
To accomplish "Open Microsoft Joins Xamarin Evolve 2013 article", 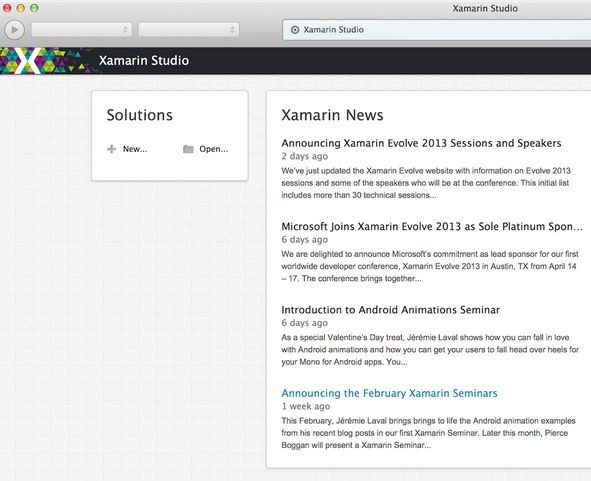I will [x=432, y=227].
